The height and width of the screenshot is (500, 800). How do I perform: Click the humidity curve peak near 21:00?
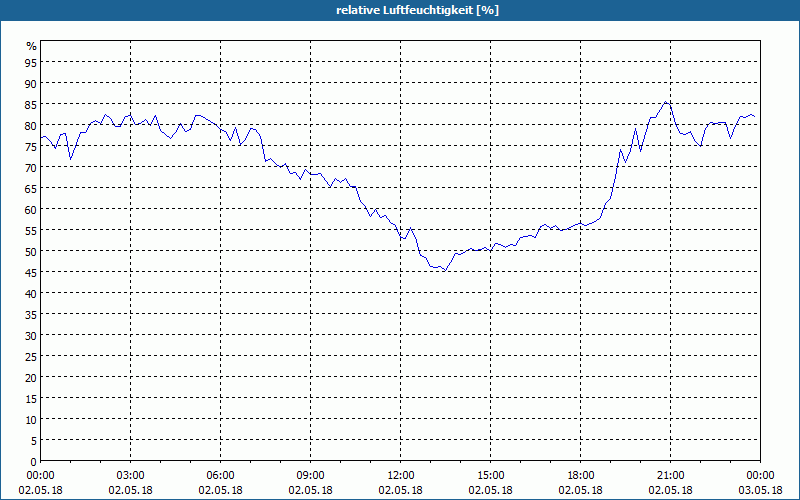[x=666, y=102]
